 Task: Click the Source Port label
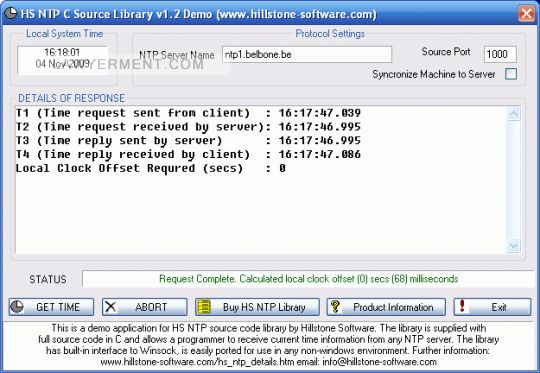tap(446, 52)
